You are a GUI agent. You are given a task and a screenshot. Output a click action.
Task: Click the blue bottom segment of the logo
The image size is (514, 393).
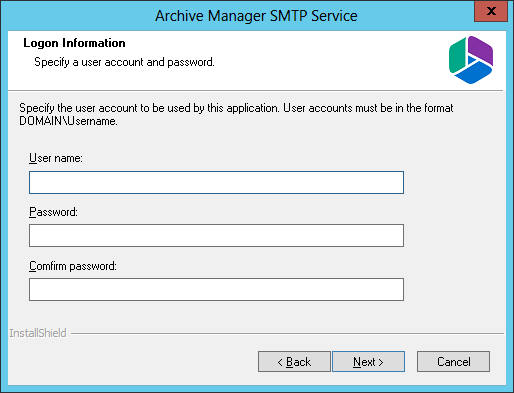pos(473,73)
